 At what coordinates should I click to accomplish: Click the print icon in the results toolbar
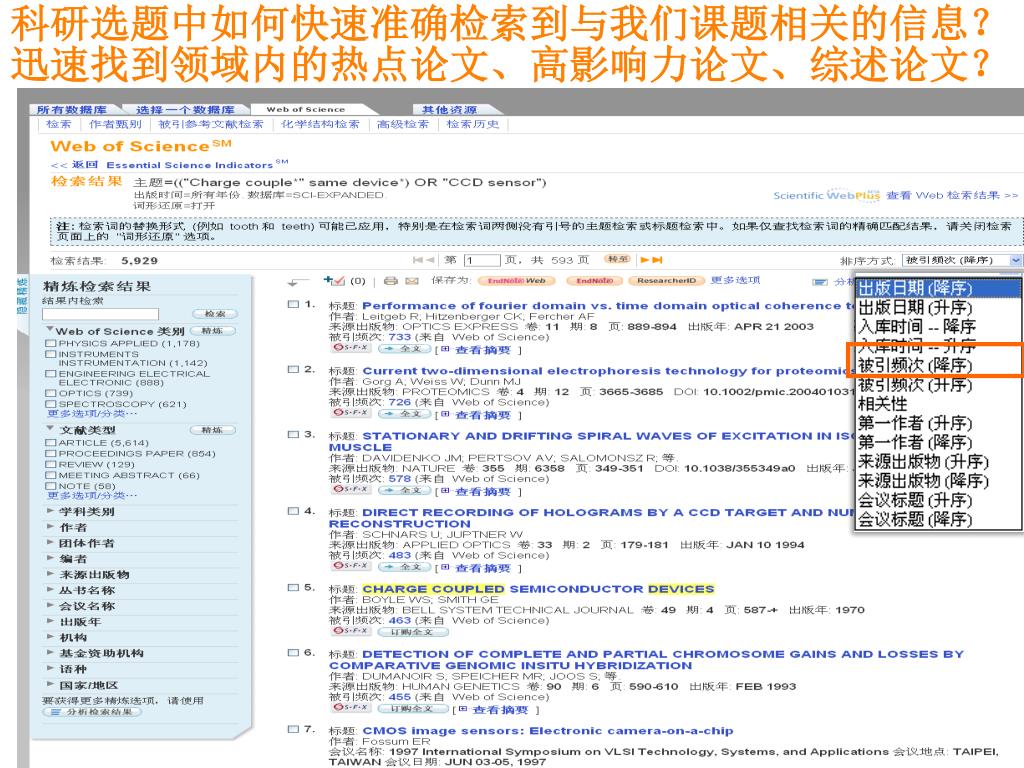pos(391,281)
